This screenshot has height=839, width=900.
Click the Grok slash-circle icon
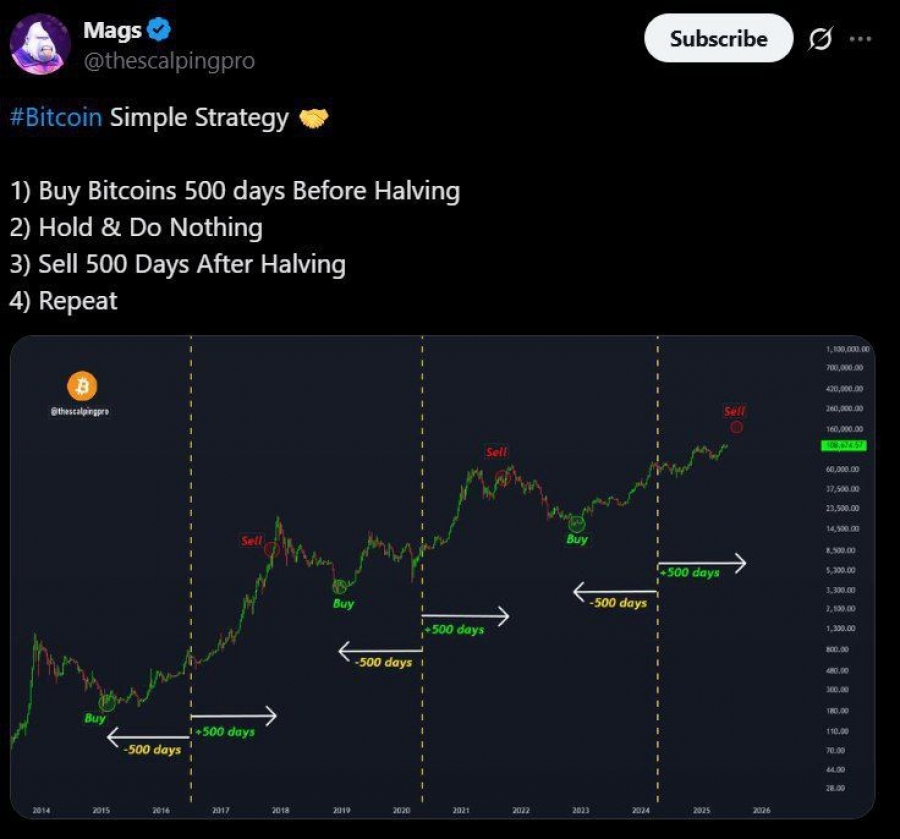[820, 39]
